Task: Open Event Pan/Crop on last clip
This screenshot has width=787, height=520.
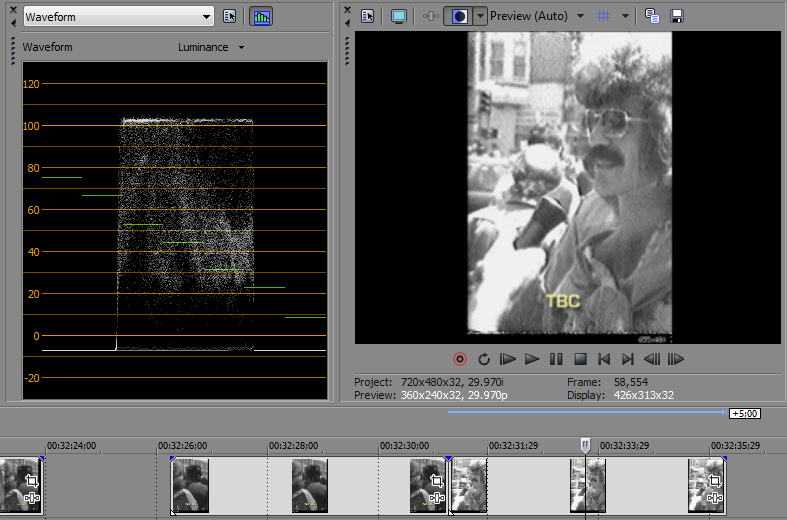Action: pyautogui.click(x=714, y=480)
